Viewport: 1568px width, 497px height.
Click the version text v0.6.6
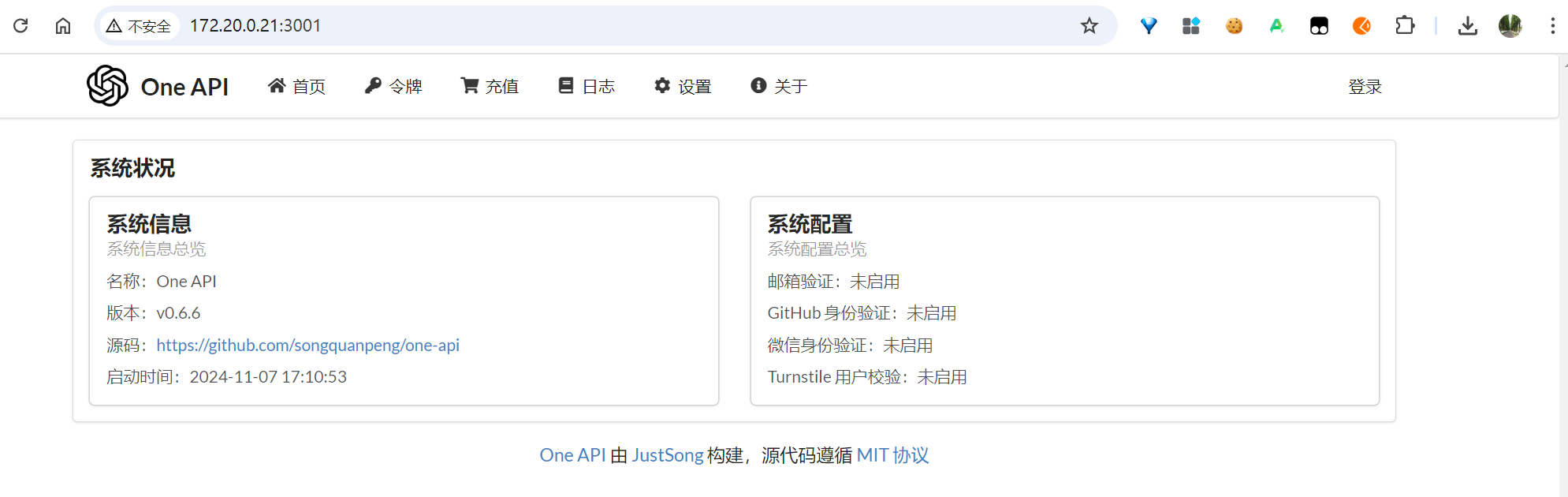[x=178, y=313]
